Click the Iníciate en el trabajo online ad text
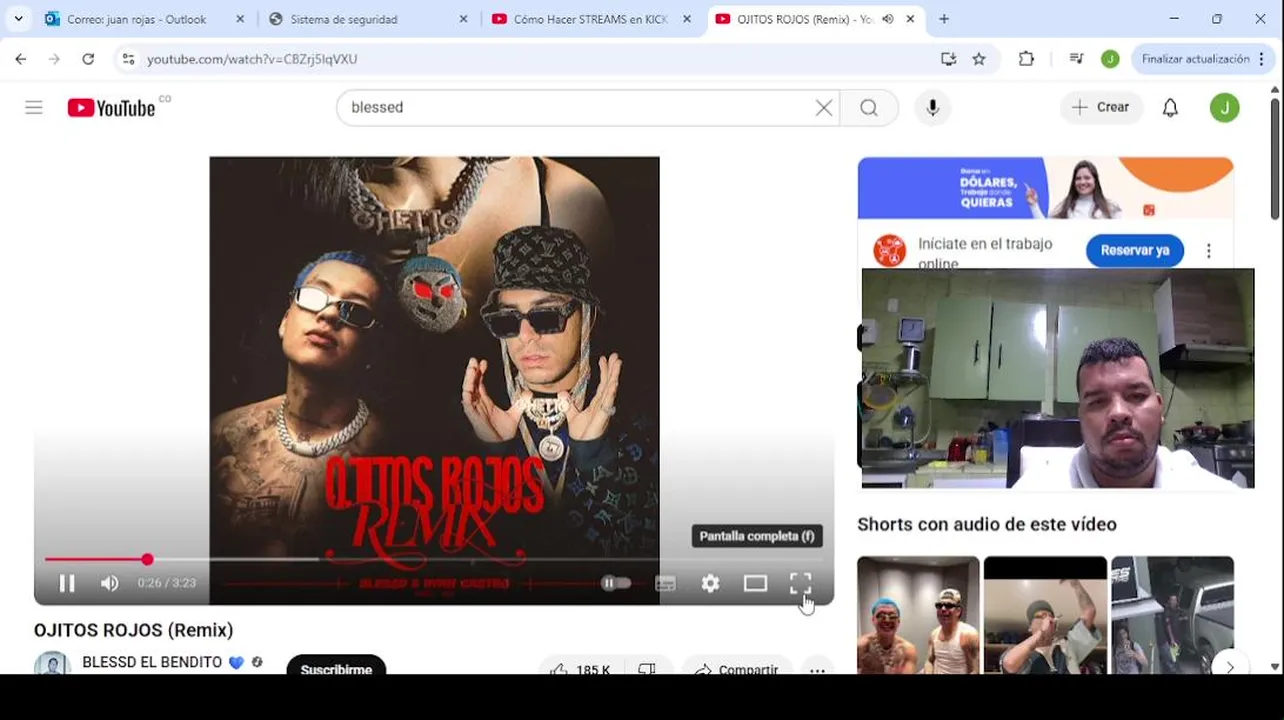This screenshot has width=1284, height=720. 985,253
